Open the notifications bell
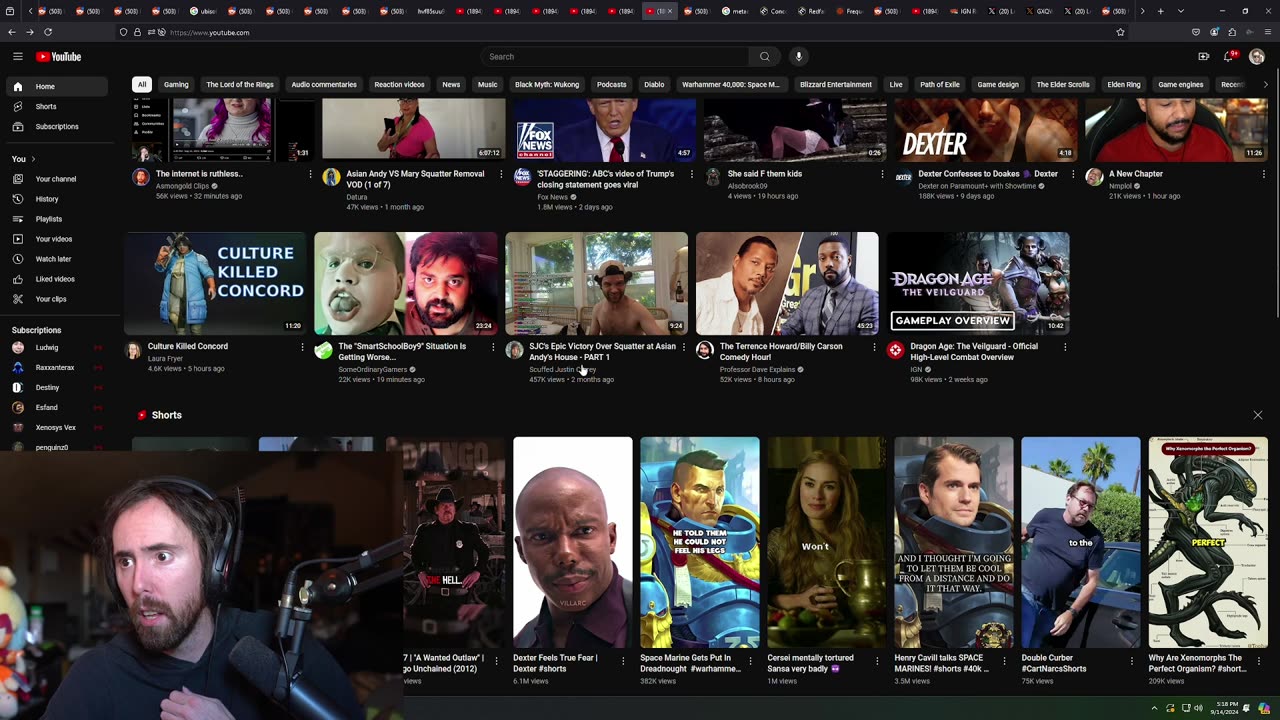Viewport: 1280px width, 720px height. click(x=1229, y=57)
